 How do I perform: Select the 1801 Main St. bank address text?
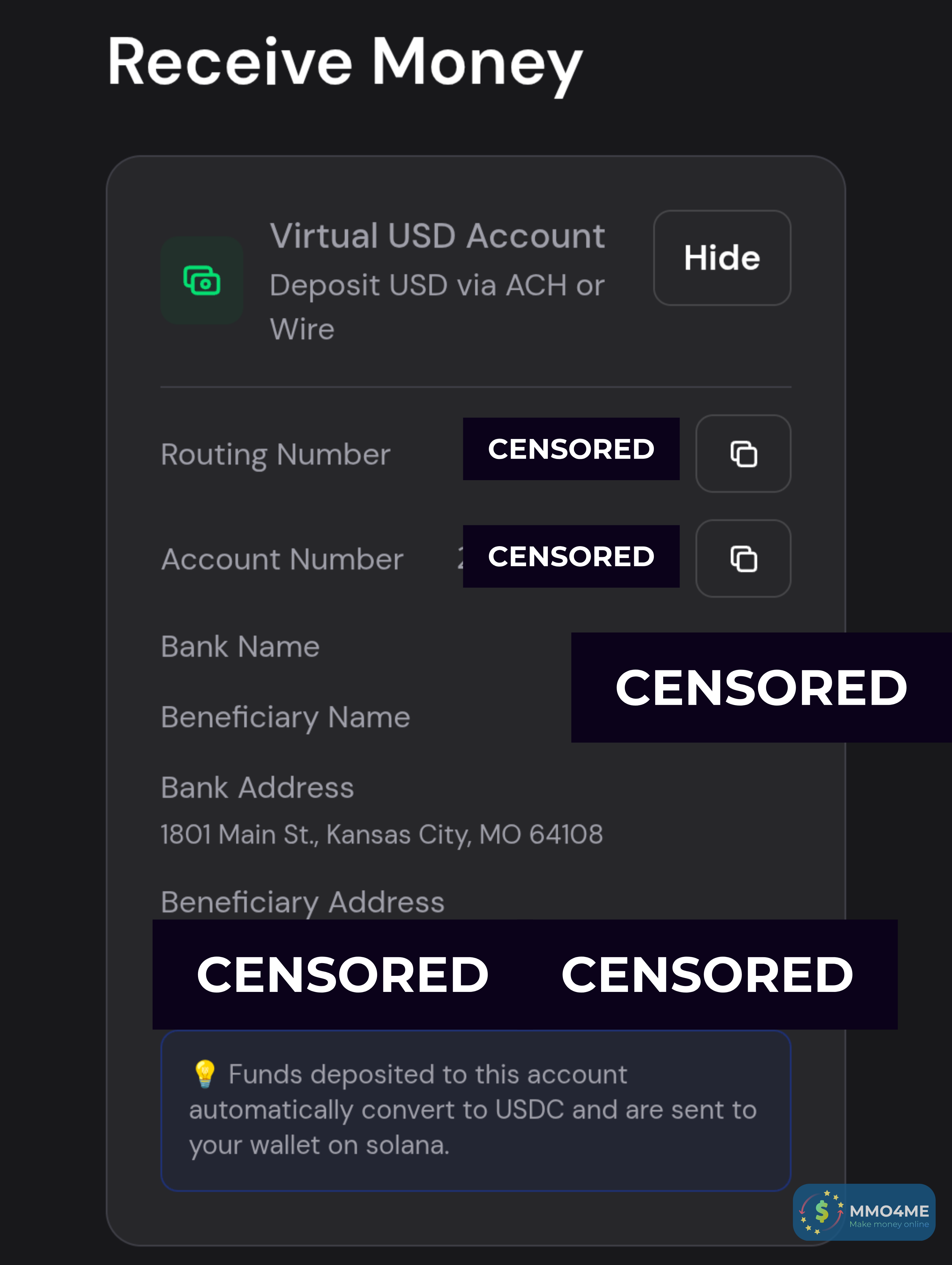(x=381, y=834)
